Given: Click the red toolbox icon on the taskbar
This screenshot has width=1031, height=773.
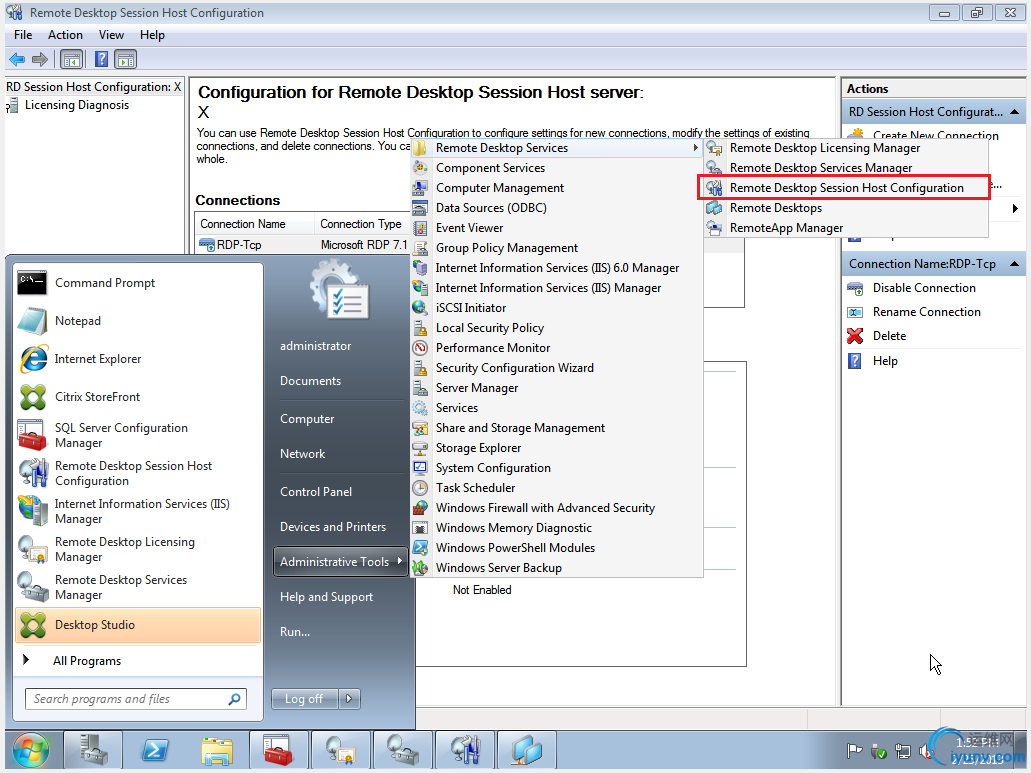Looking at the screenshot, I should [279, 750].
